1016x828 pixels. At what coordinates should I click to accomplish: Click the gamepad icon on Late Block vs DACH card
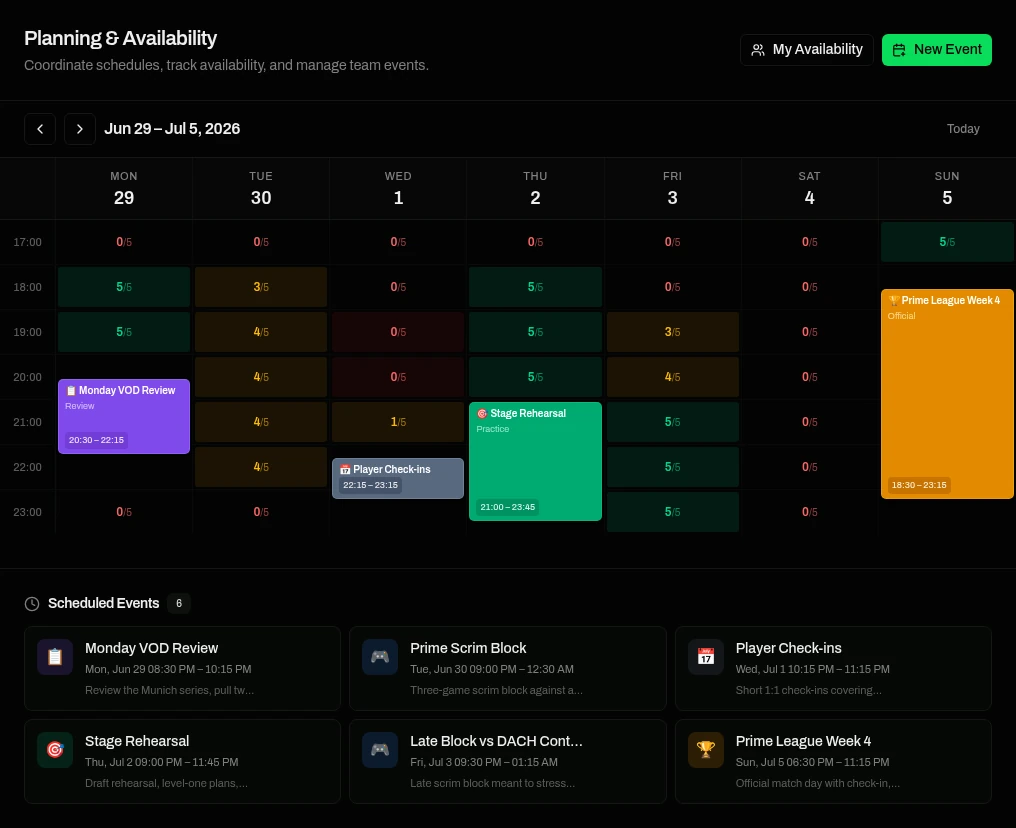[380, 750]
